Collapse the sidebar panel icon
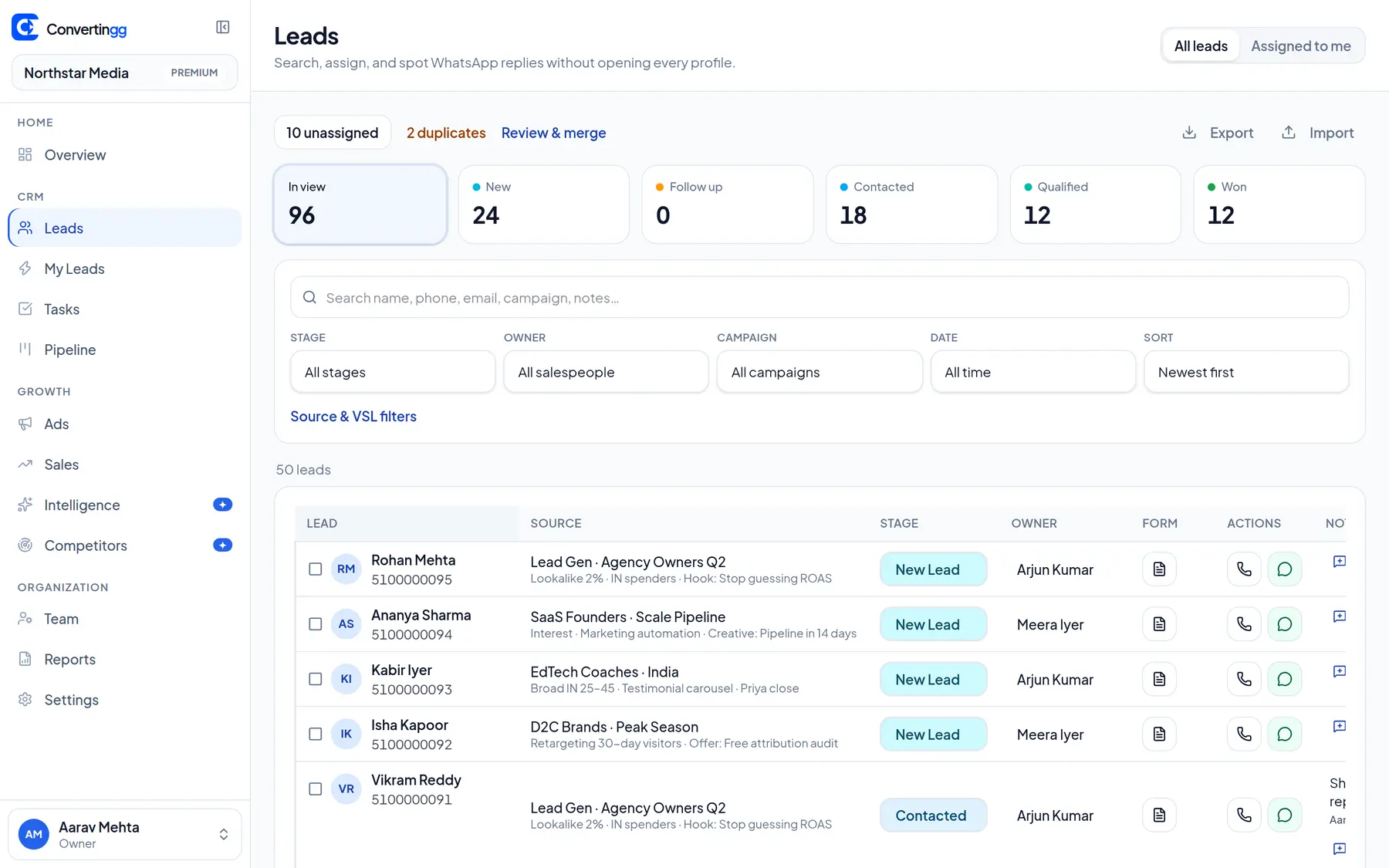Viewport: 1389px width, 868px height. (x=223, y=28)
